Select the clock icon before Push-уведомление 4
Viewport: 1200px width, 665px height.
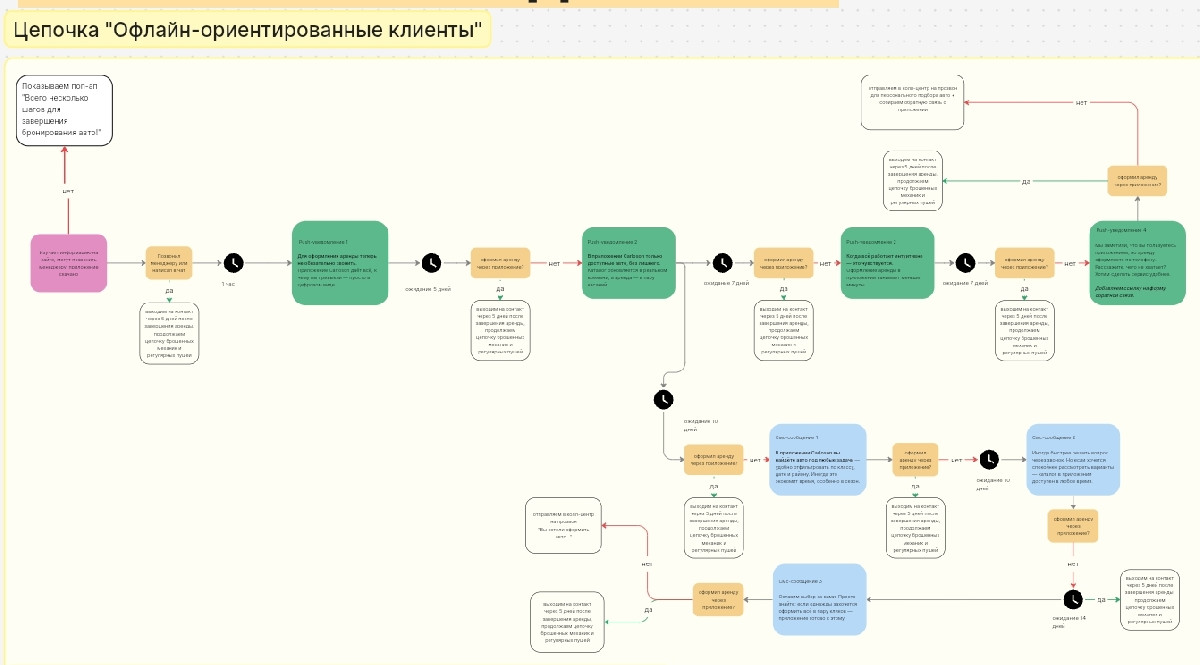pos(966,262)
